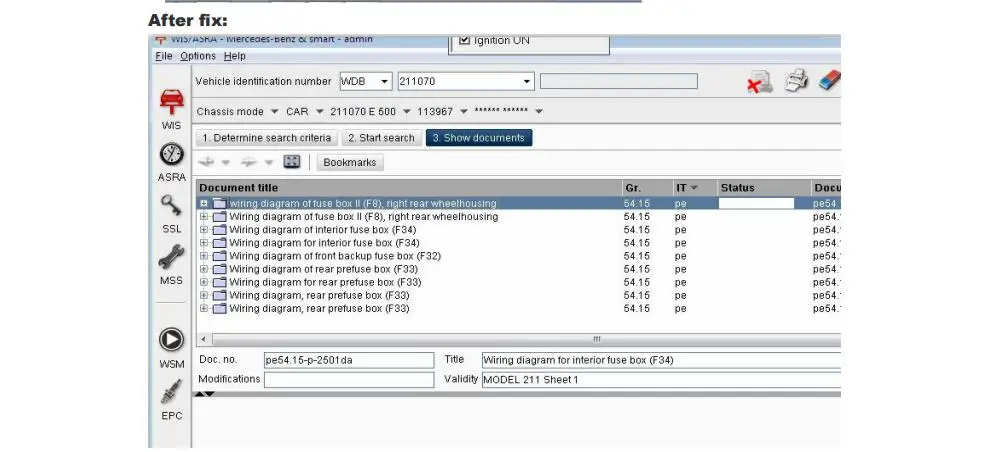Click the eraser icon

(829, 81)
